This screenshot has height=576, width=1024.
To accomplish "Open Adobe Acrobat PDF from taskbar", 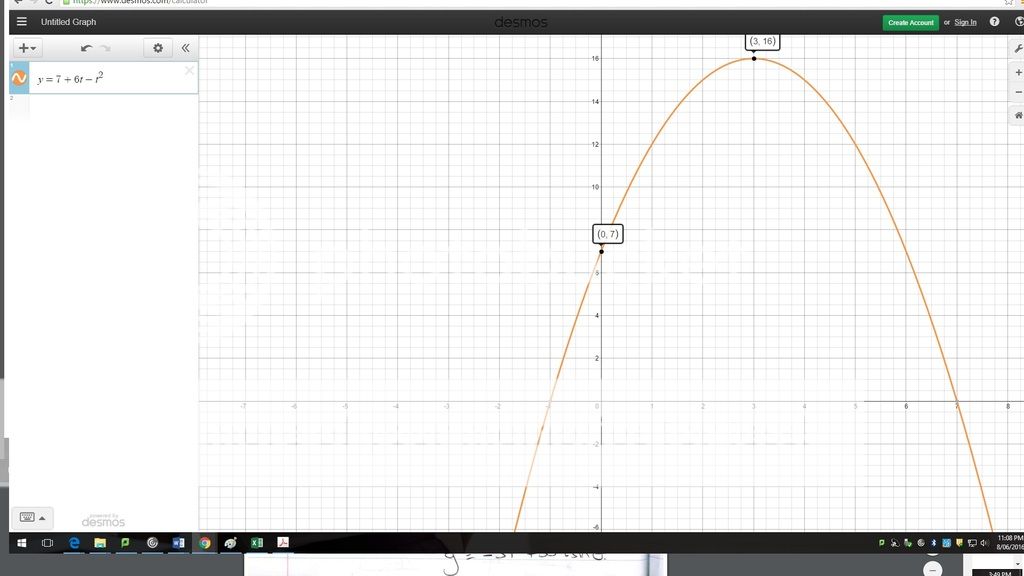I will click(283, 543).
